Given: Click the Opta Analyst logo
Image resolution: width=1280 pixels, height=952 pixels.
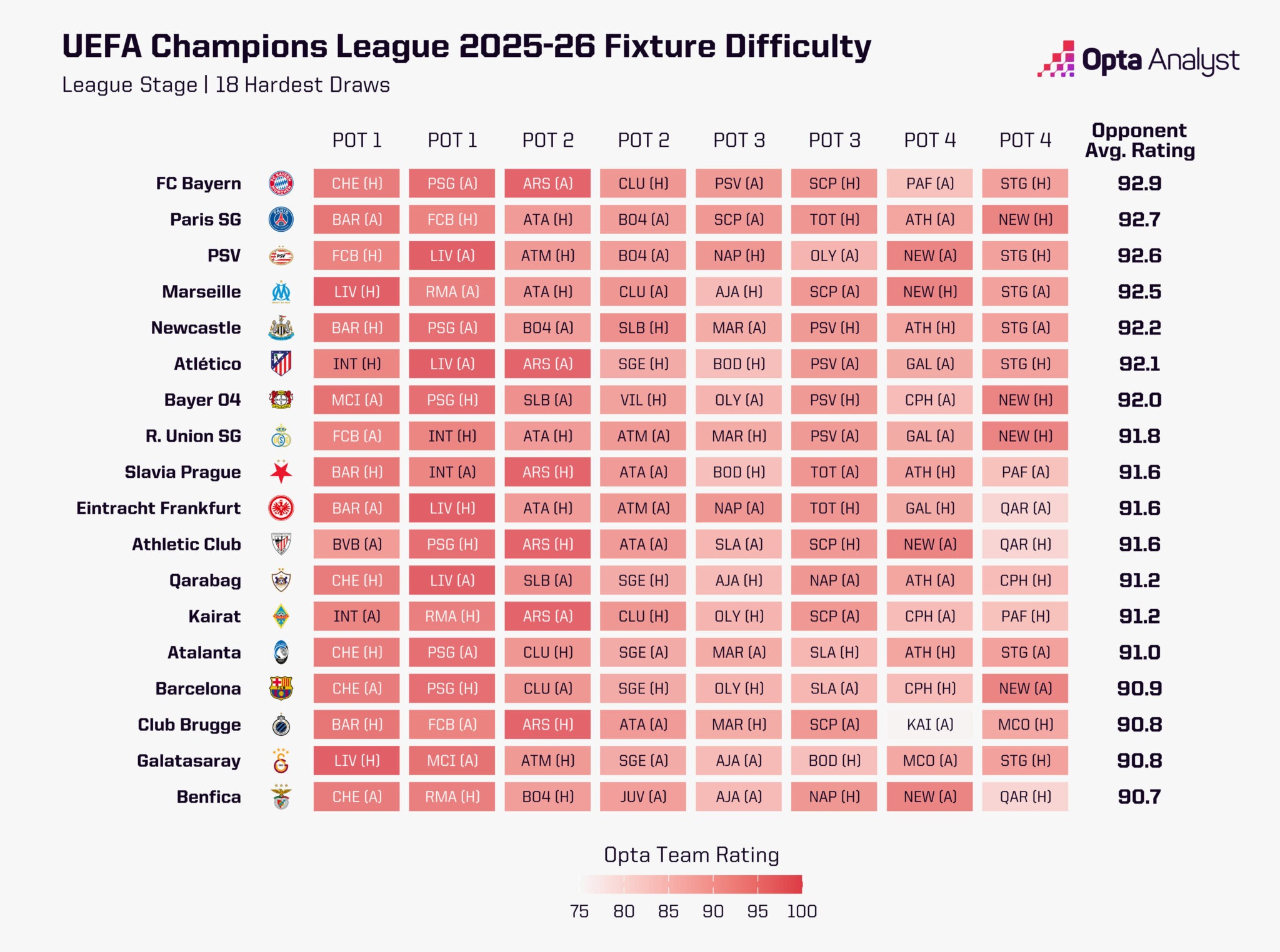Looking at the screenshot, I should (x=1138, y=60).
